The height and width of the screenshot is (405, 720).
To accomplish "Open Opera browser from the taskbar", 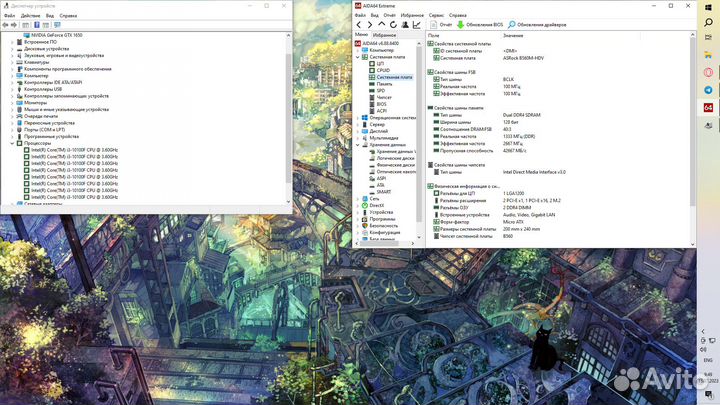I will click(x=708, y=72).
